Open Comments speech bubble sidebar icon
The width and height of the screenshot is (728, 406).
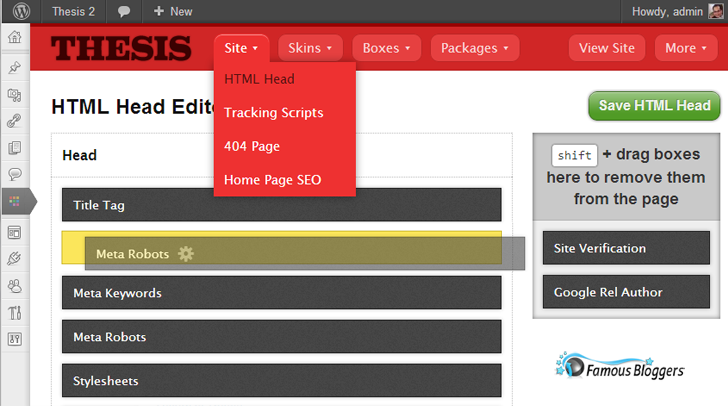click(15, 174)
